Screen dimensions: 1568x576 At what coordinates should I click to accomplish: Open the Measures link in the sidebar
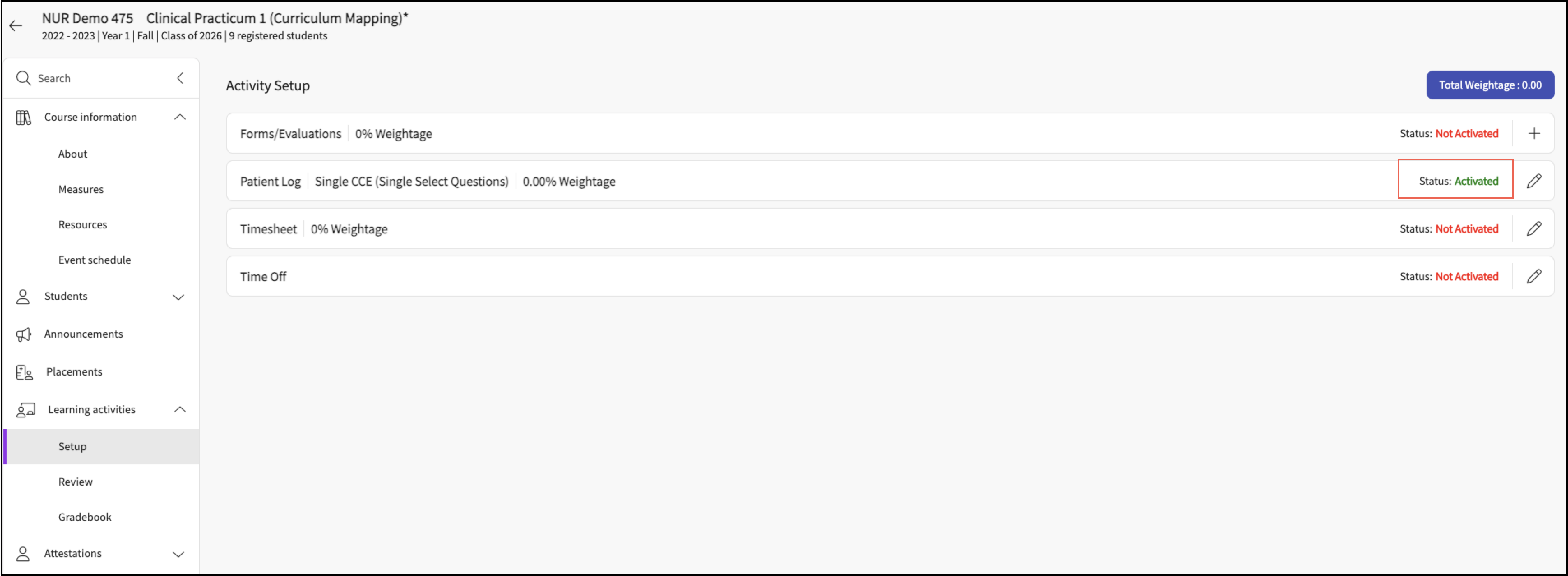(81, 189)
